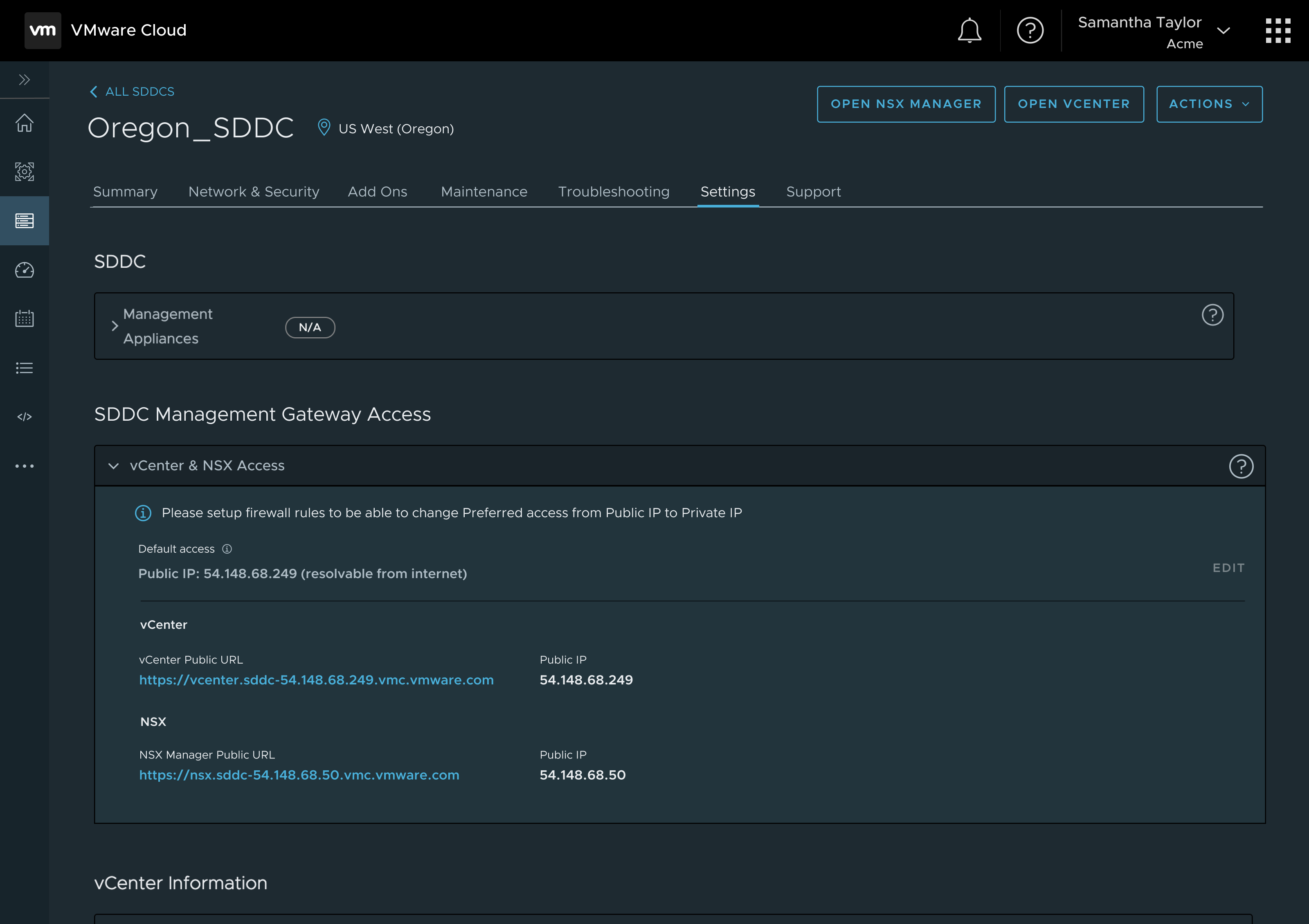1309x924 pixels.
Task: Open the NSX Manager Public URL link
Action: point(299,775)
